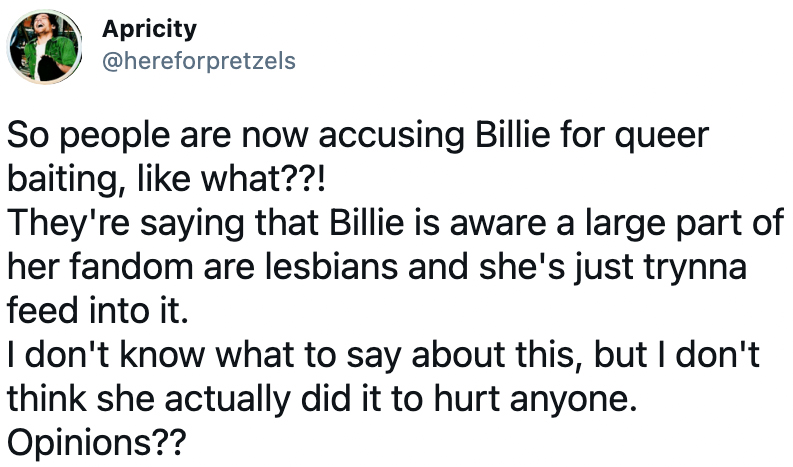Open the Apricity profile picture
The width and height of the screenshot is (793, 467).
pos(45,47)
